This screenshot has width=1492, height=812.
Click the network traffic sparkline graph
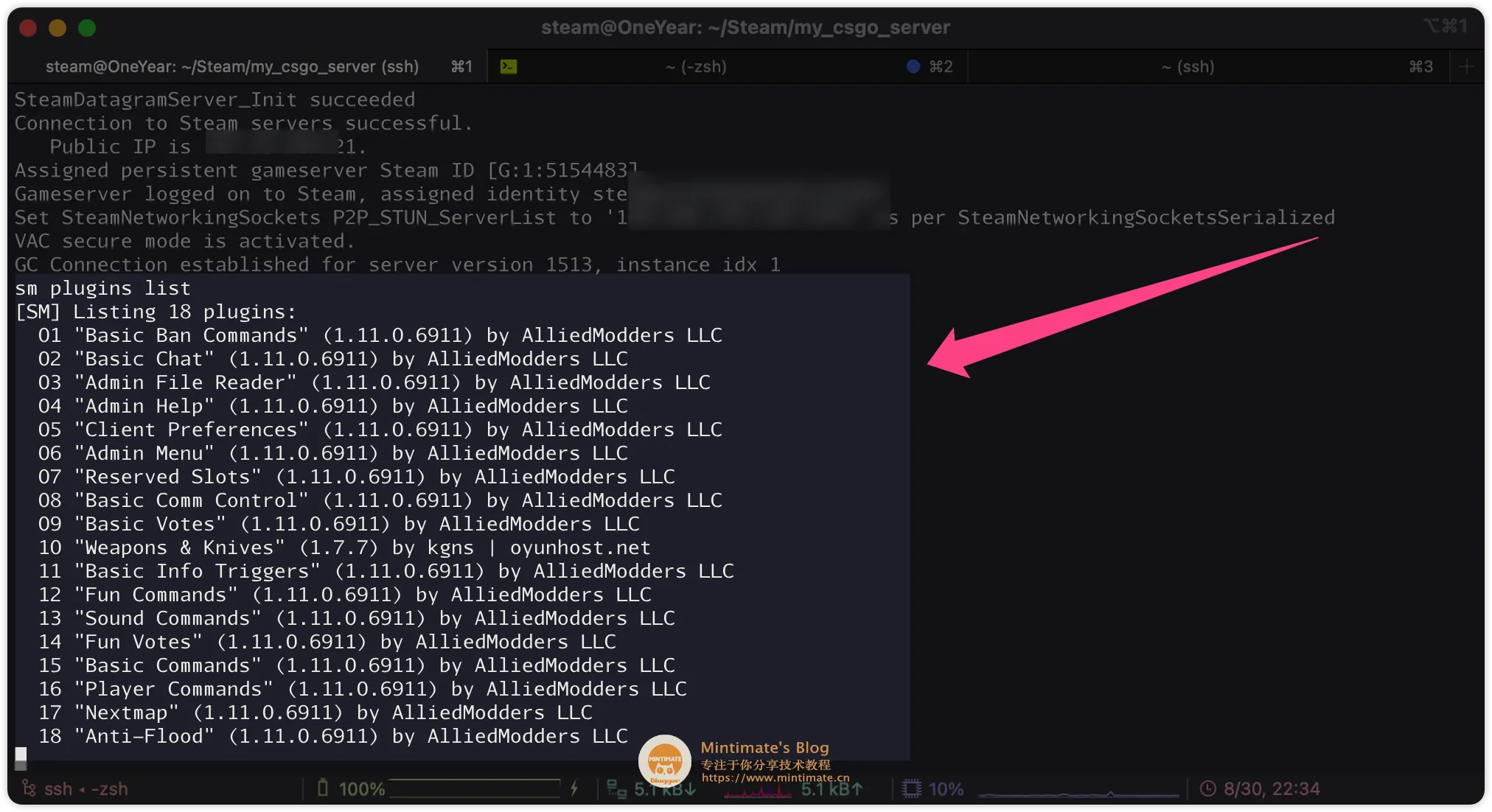click(757, 792)
